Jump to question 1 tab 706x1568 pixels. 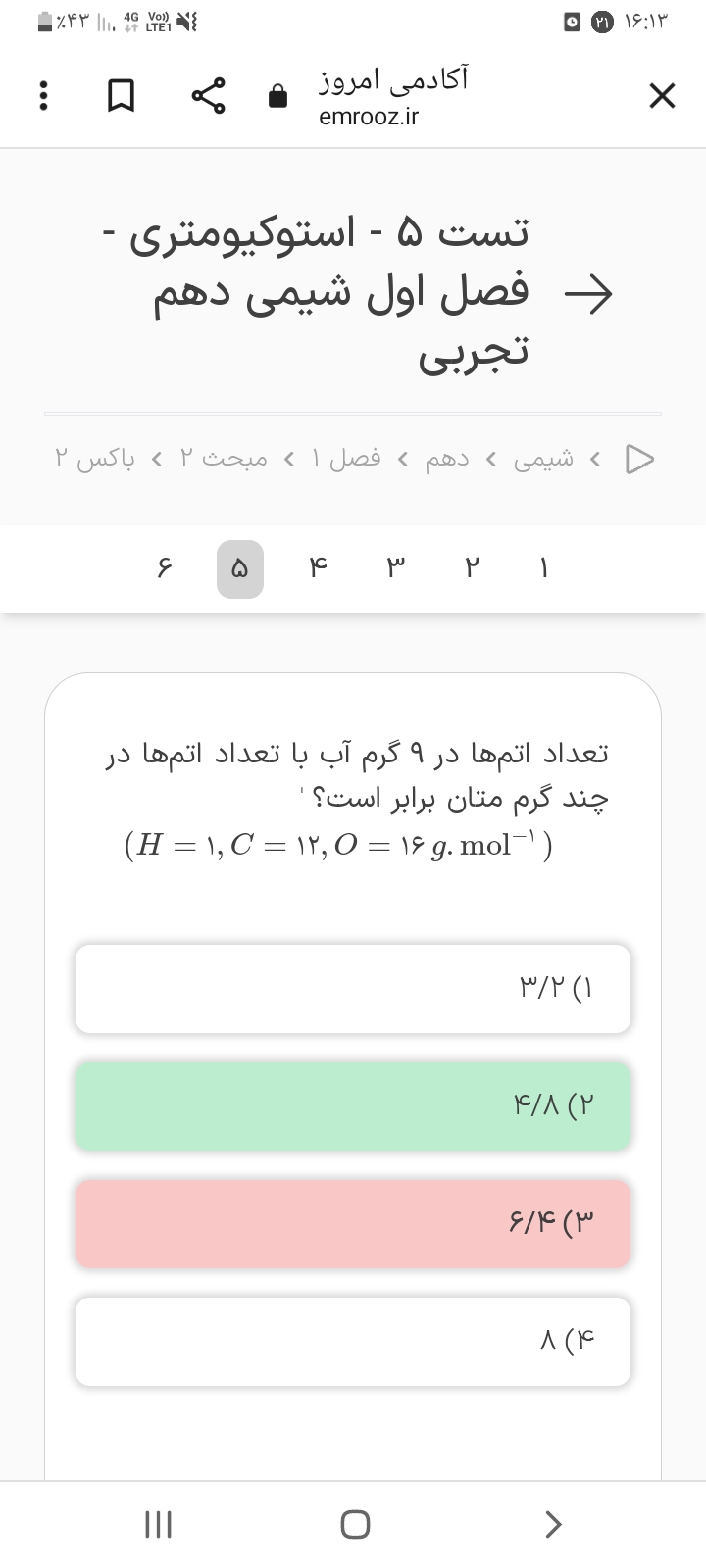(x=544, y=568)
